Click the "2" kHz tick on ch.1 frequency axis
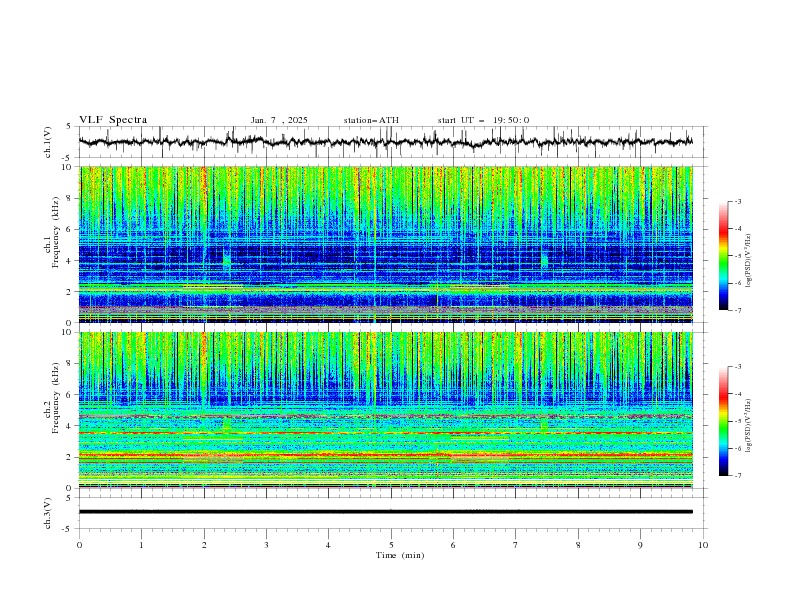792x612 pixels. point(70,292)
